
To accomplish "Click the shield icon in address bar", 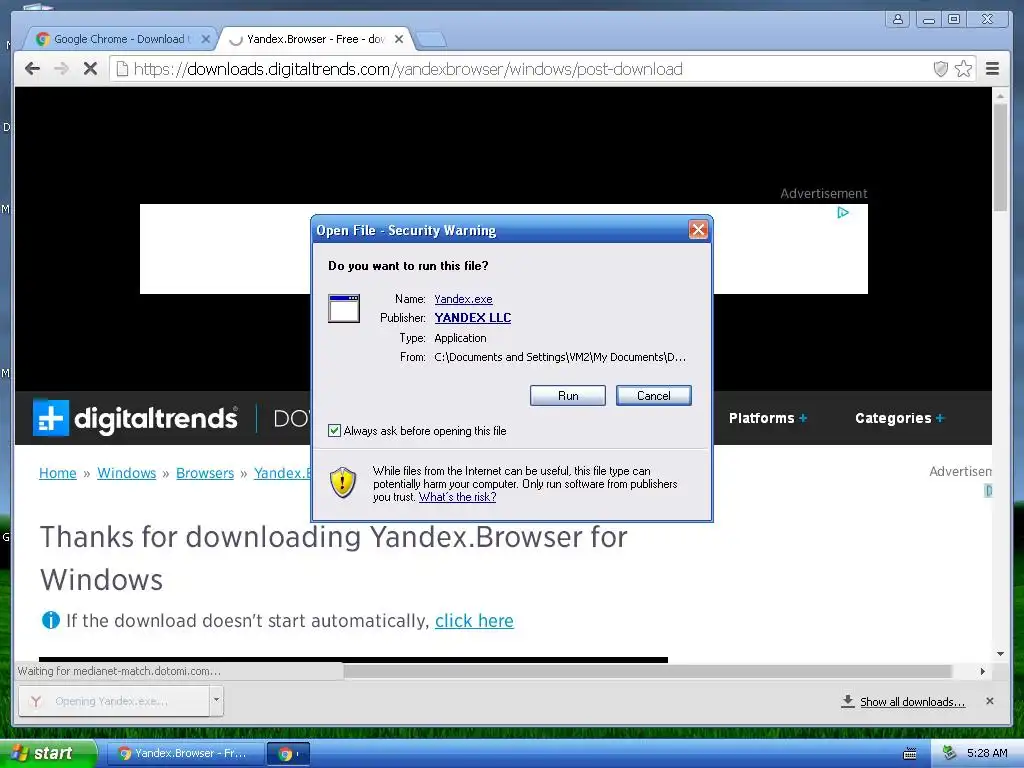I will click(x=940, y=69).
